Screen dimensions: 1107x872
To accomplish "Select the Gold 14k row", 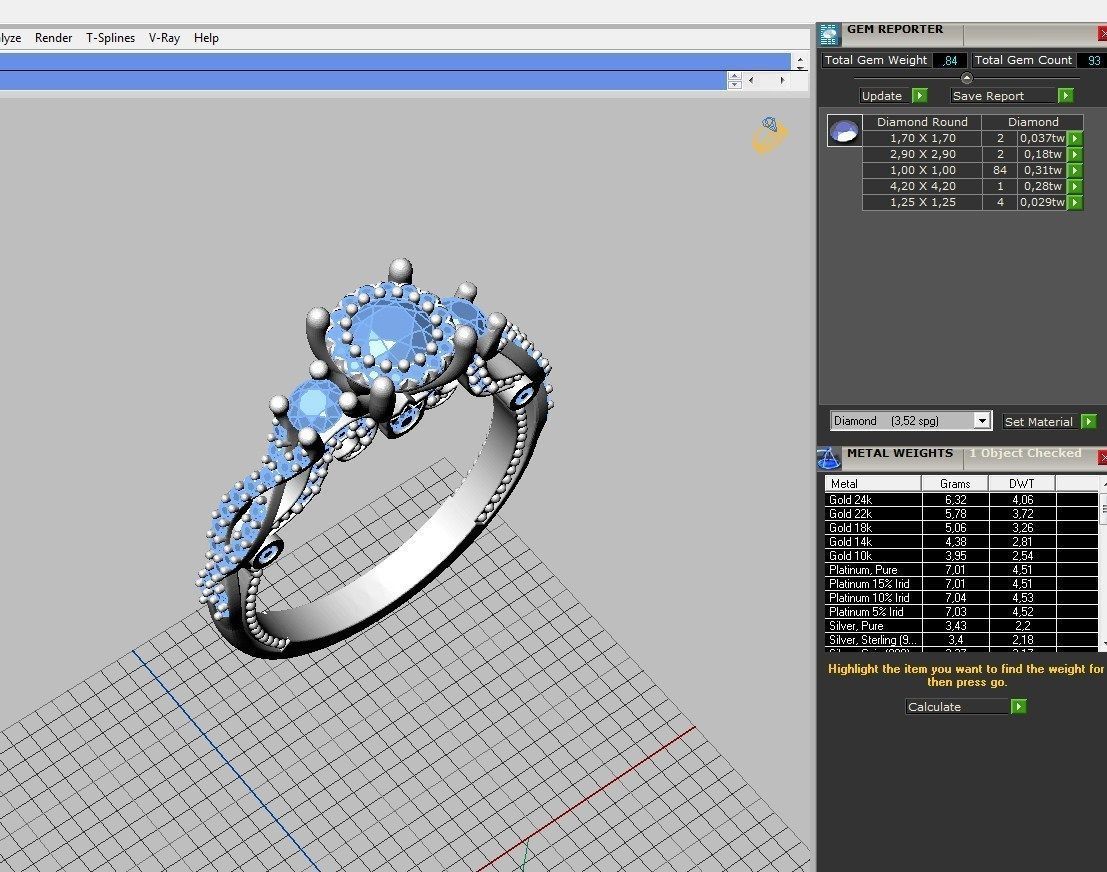I will tap(962, 542).
